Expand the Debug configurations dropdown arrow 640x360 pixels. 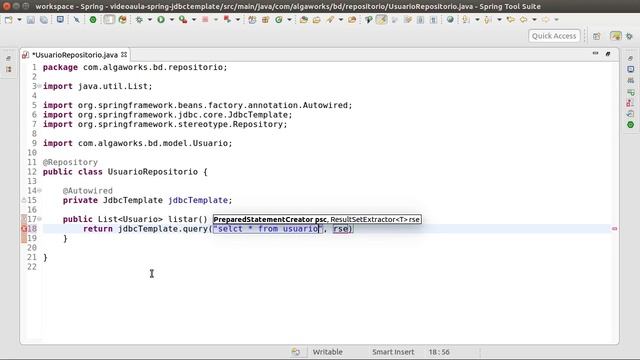pos(150,20)
